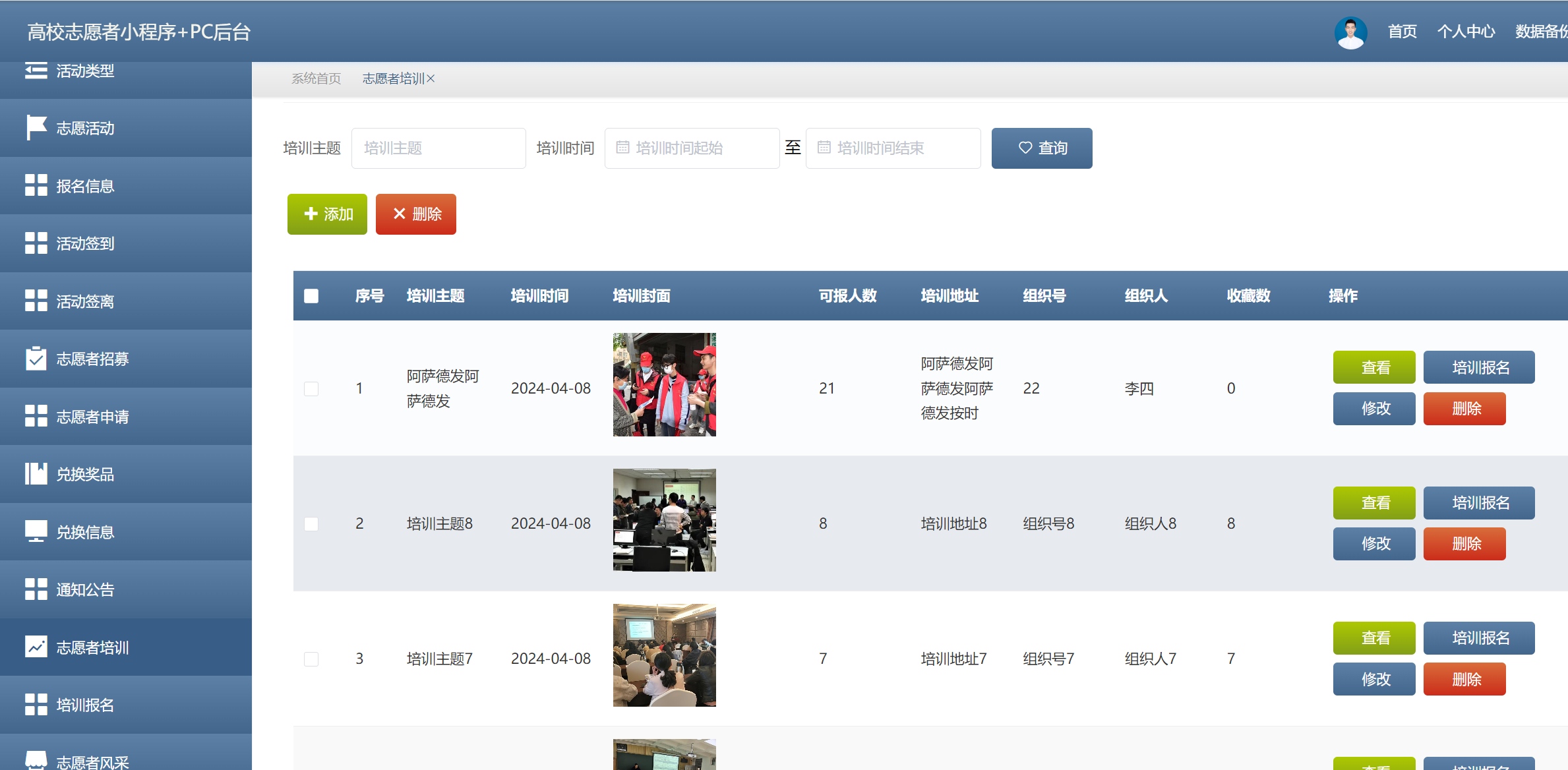Focus the 培训主题 search input
Screen dimensions: 1568x770
438,148
